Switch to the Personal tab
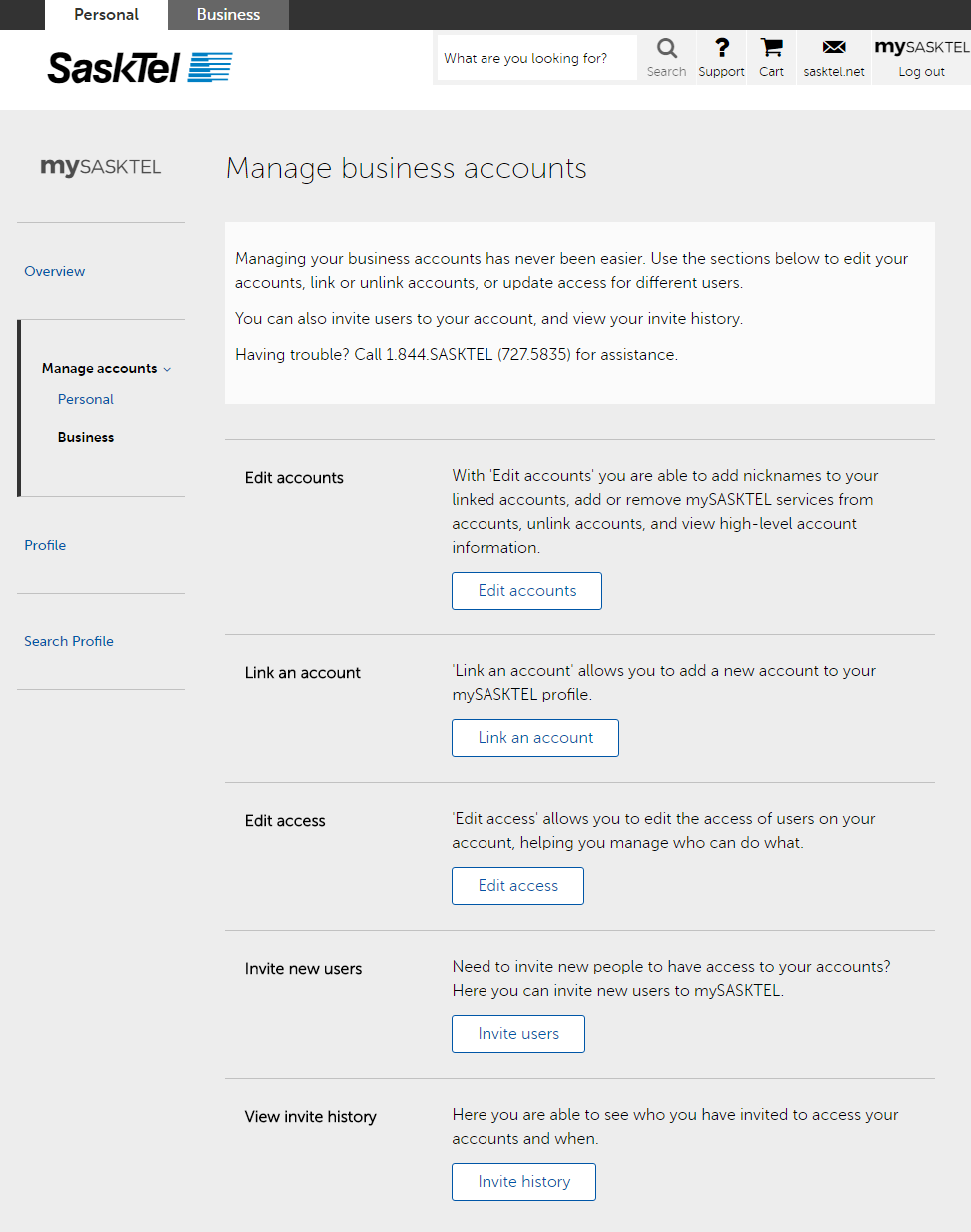The image size is (971, 1232). point(105,15)
